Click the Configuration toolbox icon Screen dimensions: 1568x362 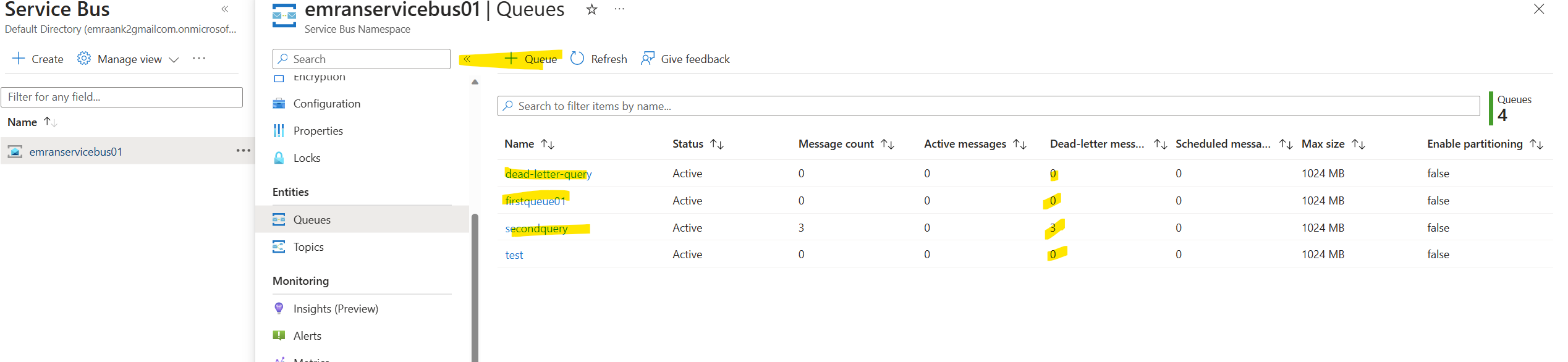pyautogui.click(x=279, y=104)
